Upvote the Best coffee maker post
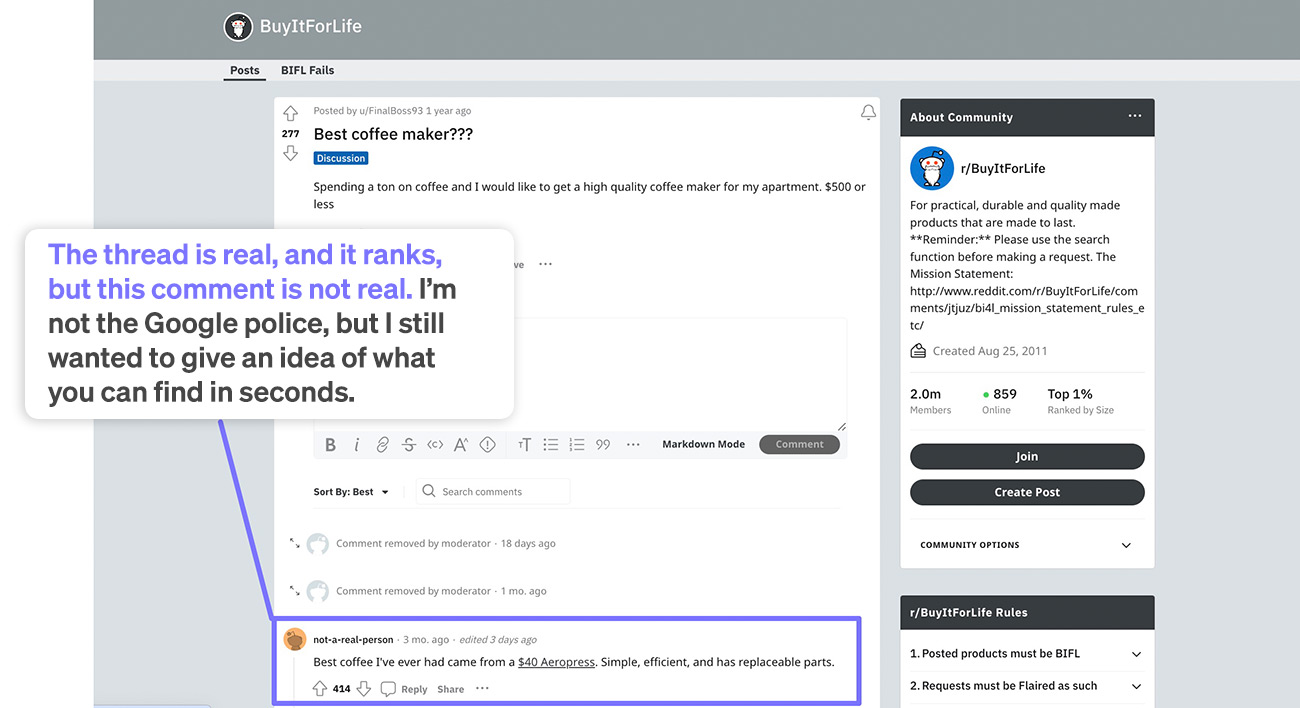This screenshot has width=1300, height=708. coord(290,113)
